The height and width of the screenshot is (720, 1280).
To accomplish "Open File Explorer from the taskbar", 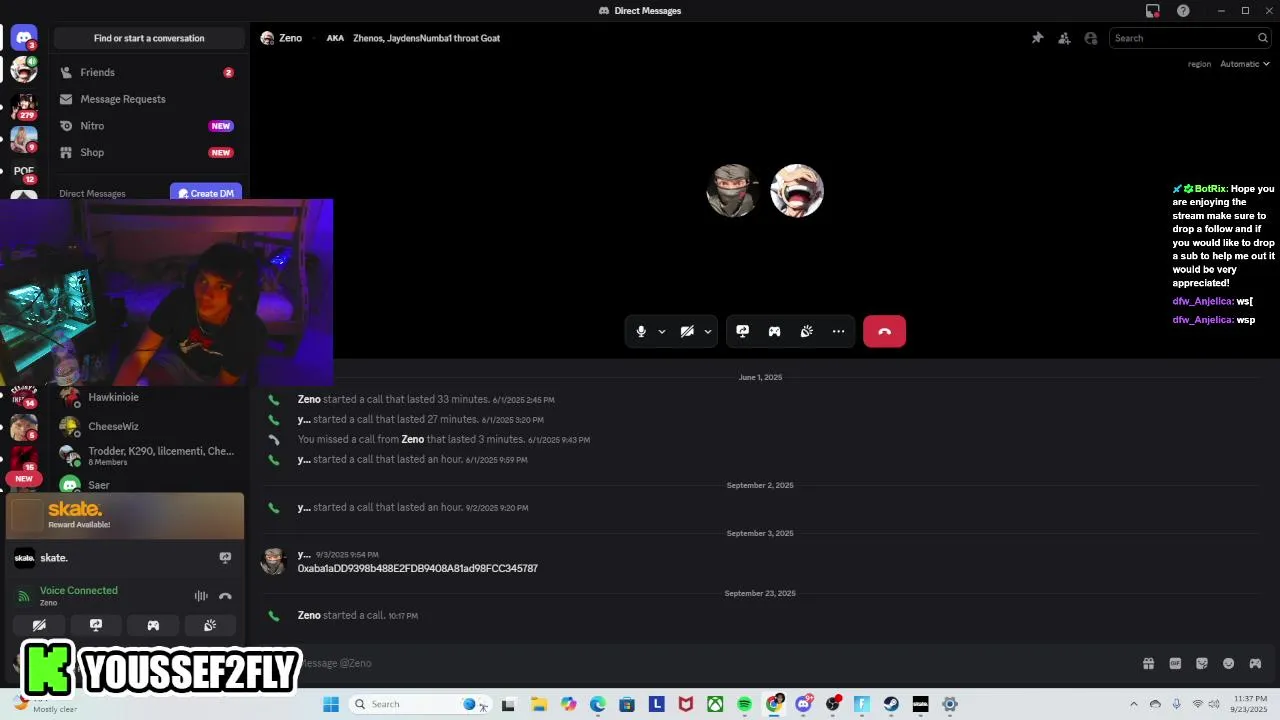I will click(x=538, y=704).
